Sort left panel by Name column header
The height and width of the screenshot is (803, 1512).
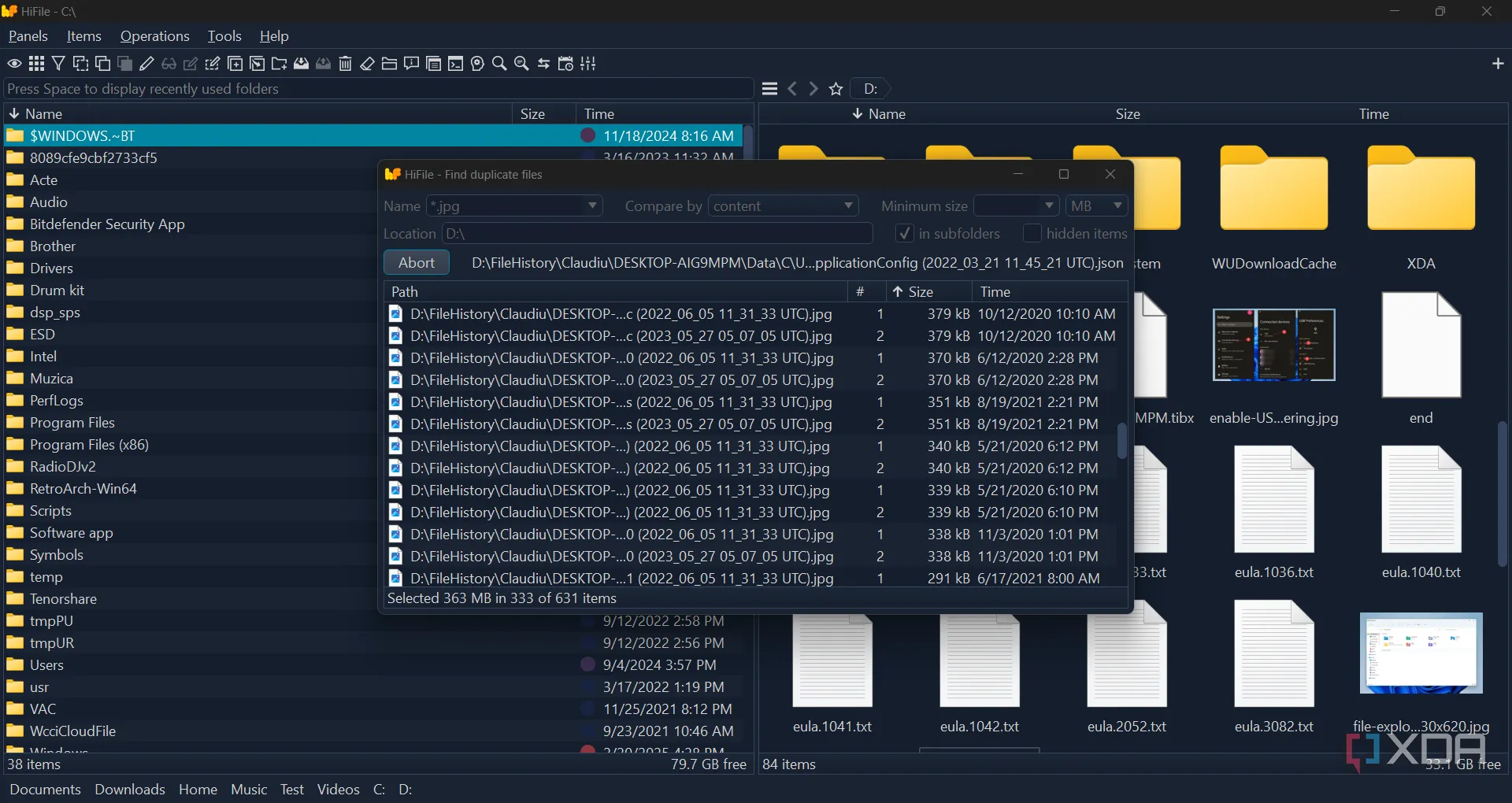pos(258,114)
